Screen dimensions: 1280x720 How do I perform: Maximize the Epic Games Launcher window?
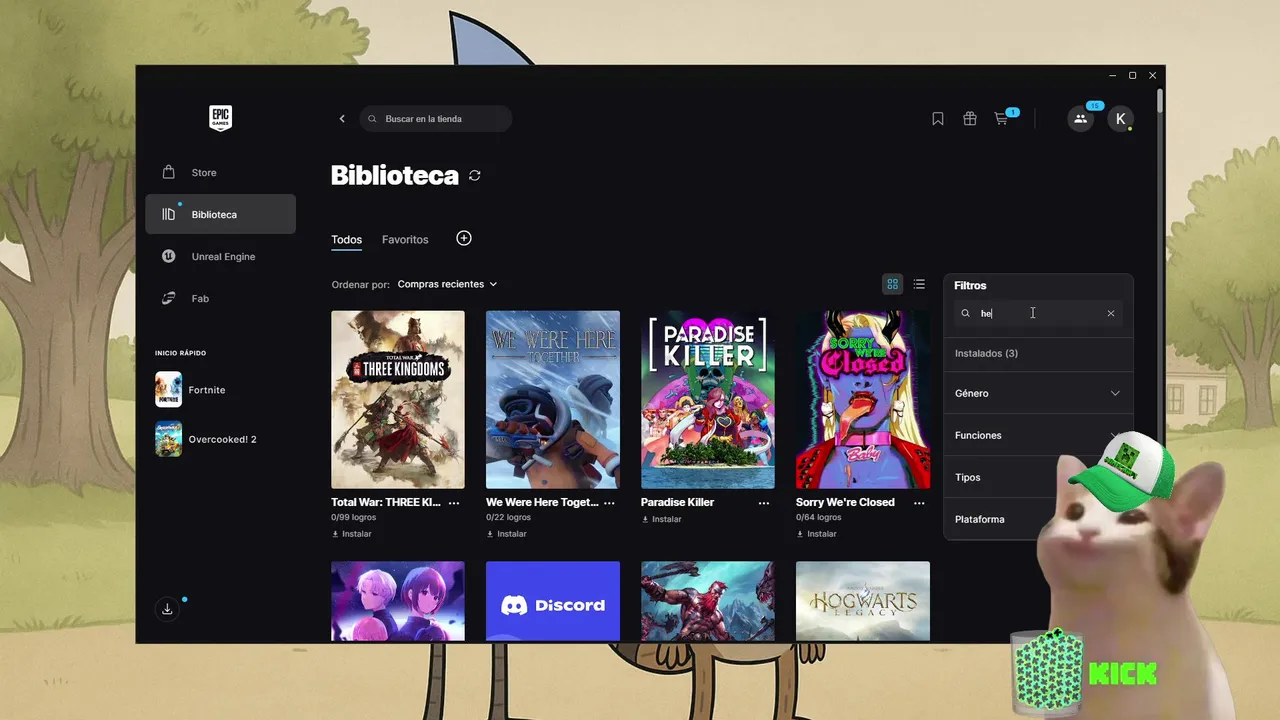(x=1133, y=75)
